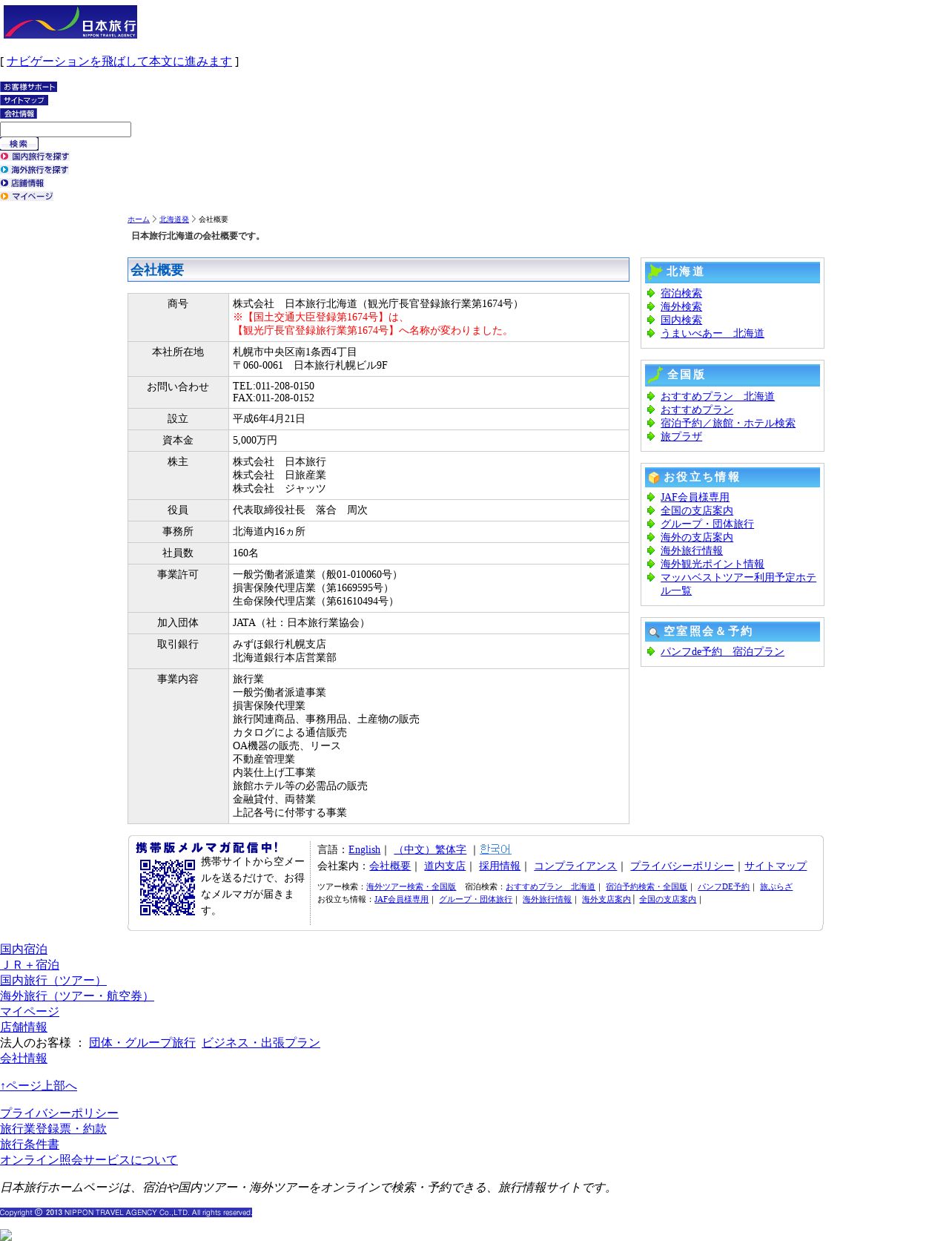This screenshot has height=1241, width=952.
Task: Open 旅ぷらざ footer link
Action: [x=776, y=887]
